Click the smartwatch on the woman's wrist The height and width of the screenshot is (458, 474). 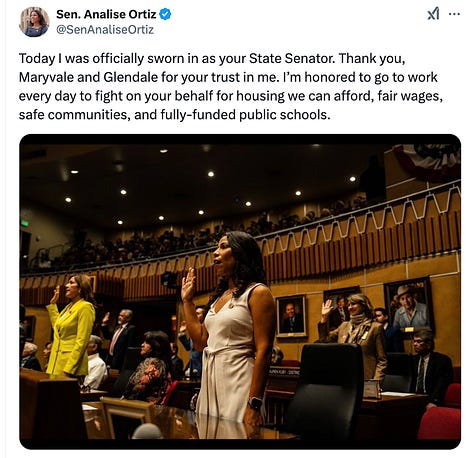[x=255, y=403]
